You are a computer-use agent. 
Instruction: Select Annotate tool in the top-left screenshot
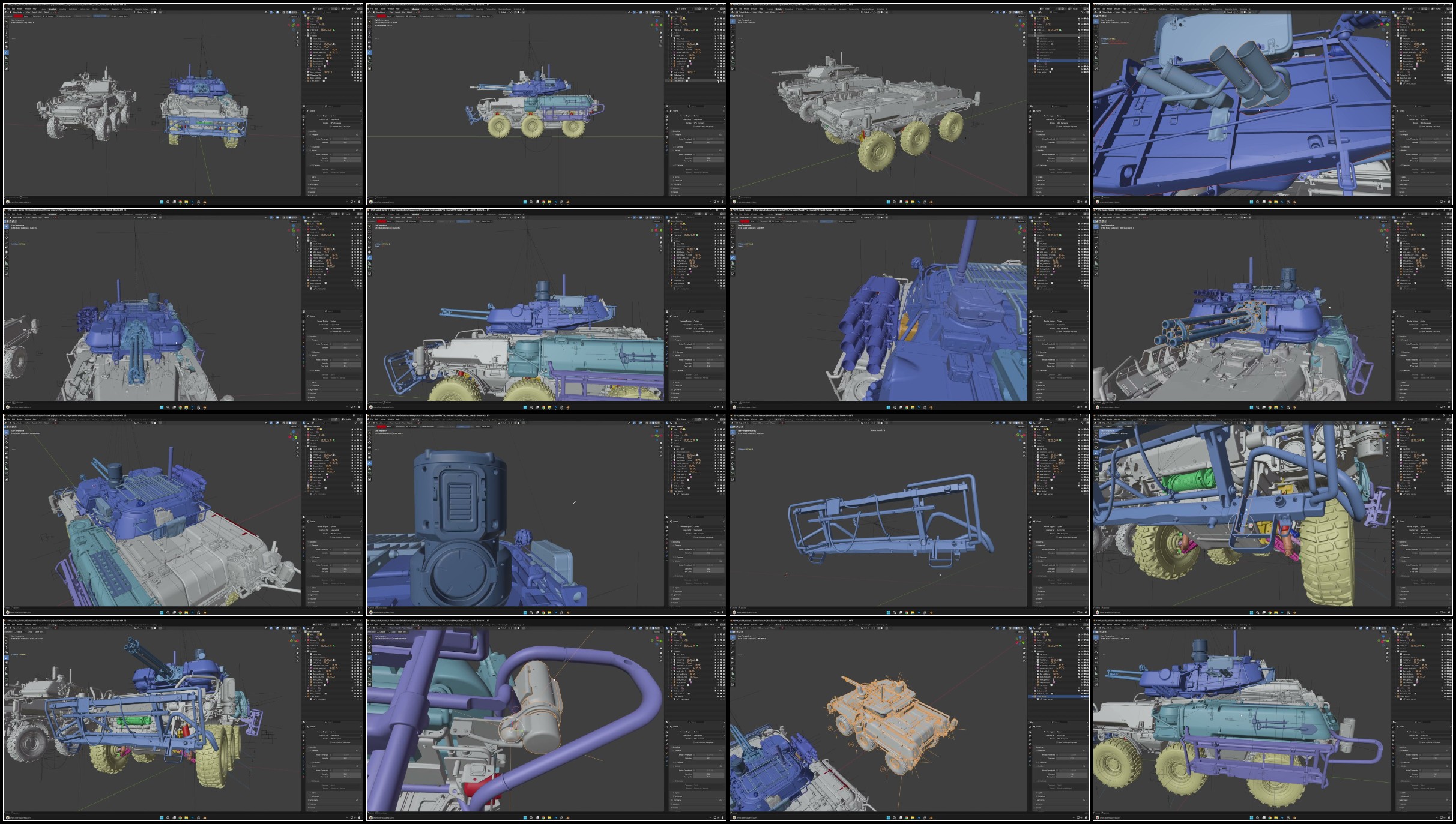[7, 53]
